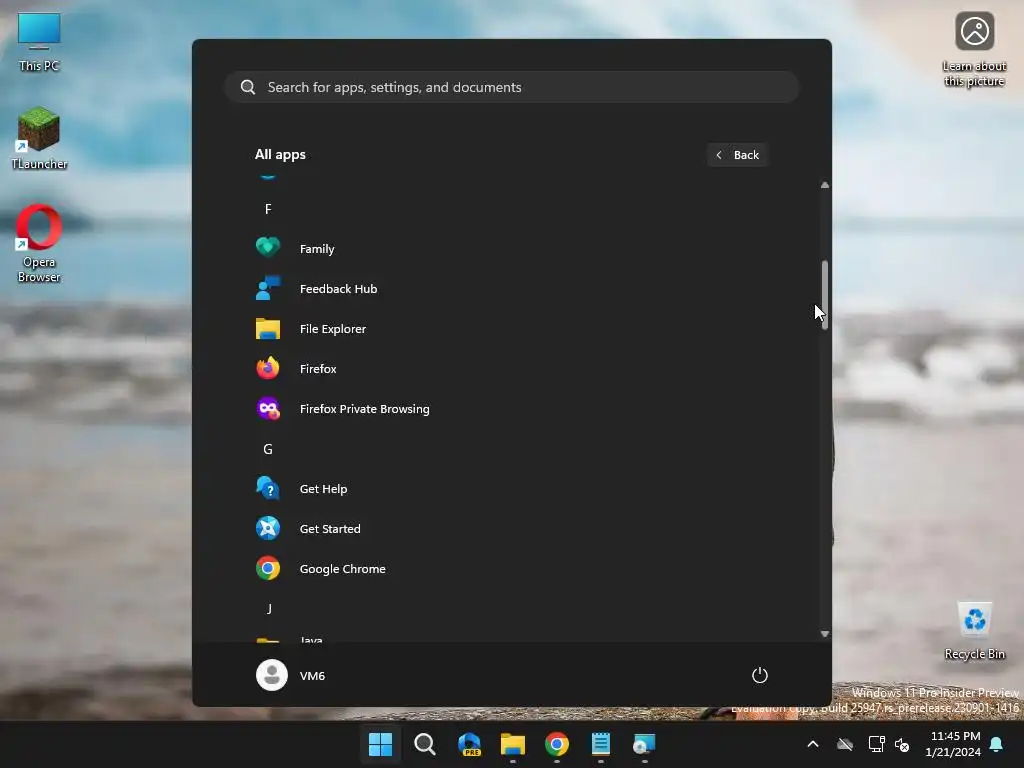Image resolution: width=1024 pixels, height=768 pixels.
Task: Click the Google Chrome label text
Action: pyautogui.click(x=342, y=569)
